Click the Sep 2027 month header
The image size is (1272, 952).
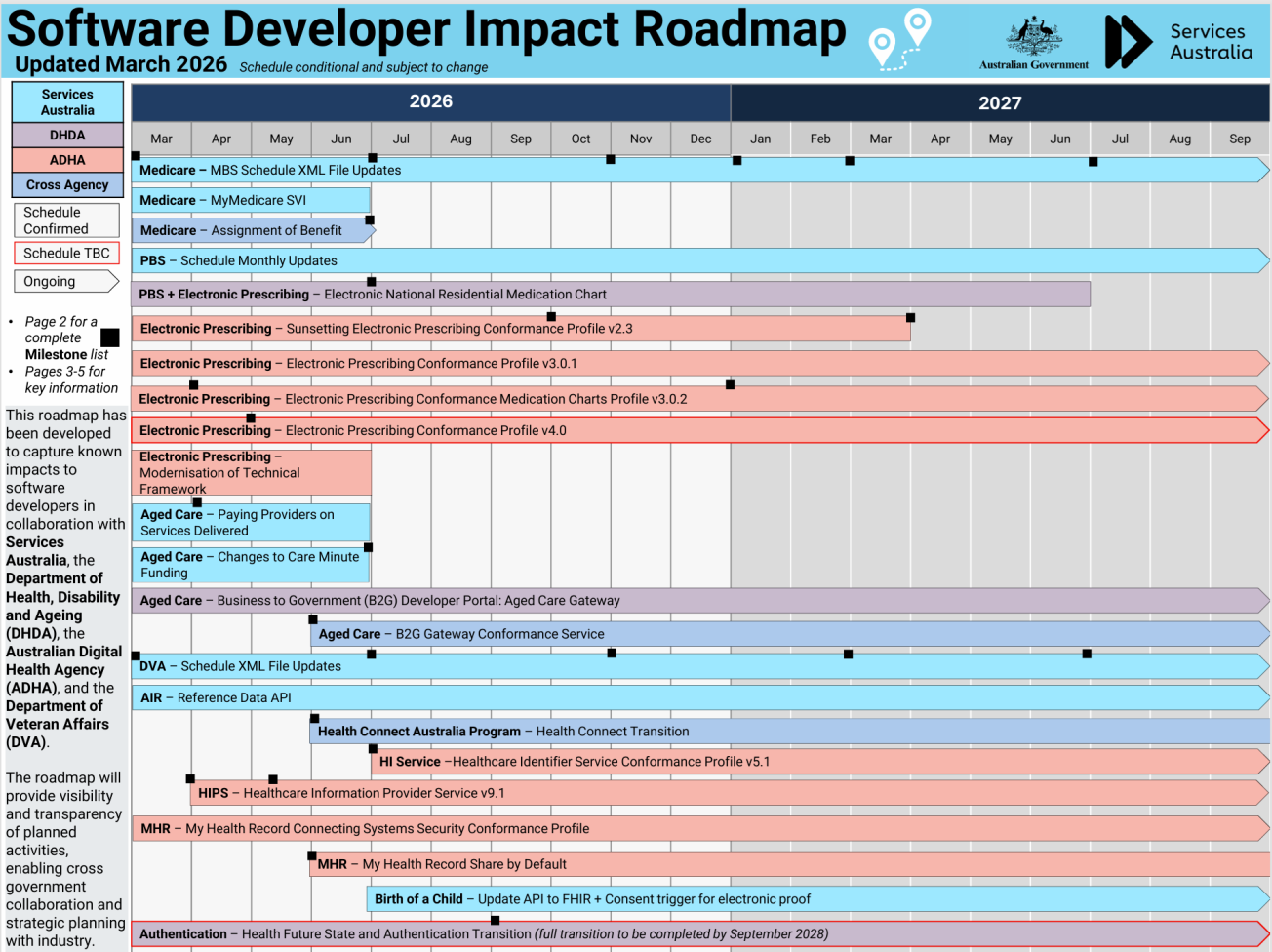1240,139
